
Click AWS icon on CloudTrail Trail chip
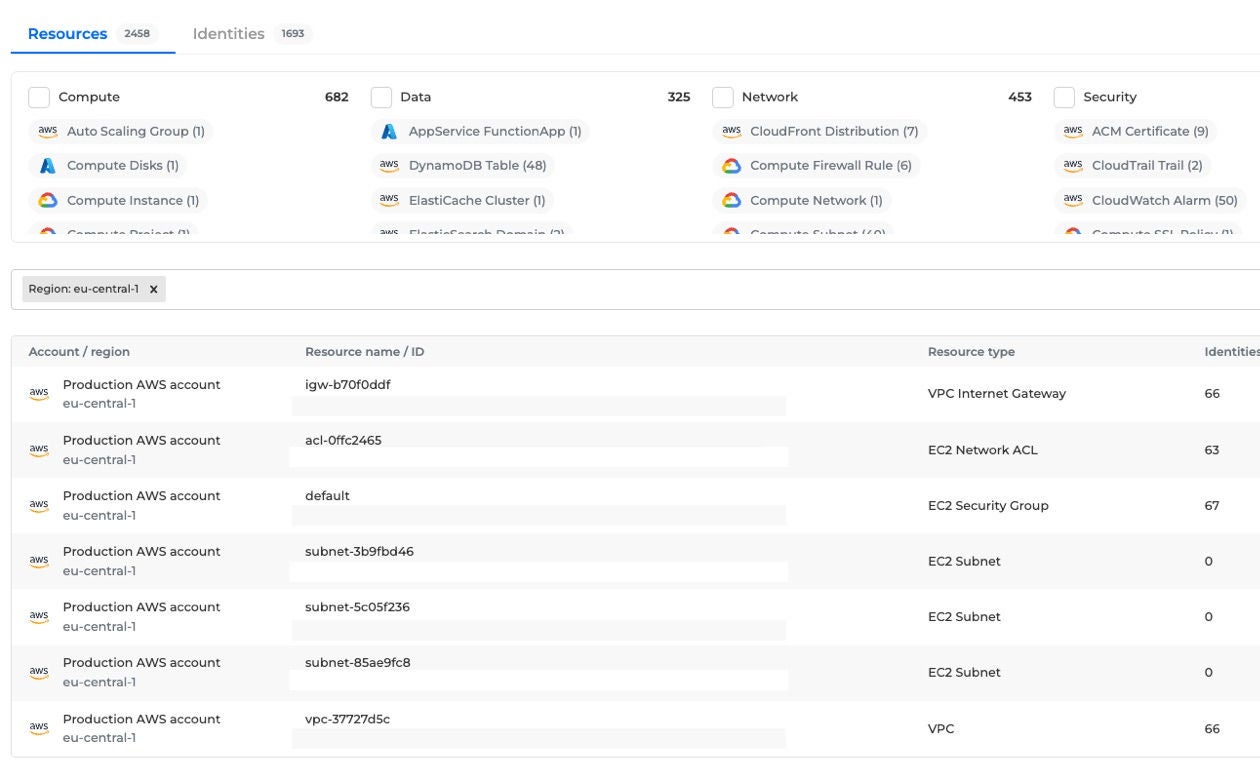1073,166
